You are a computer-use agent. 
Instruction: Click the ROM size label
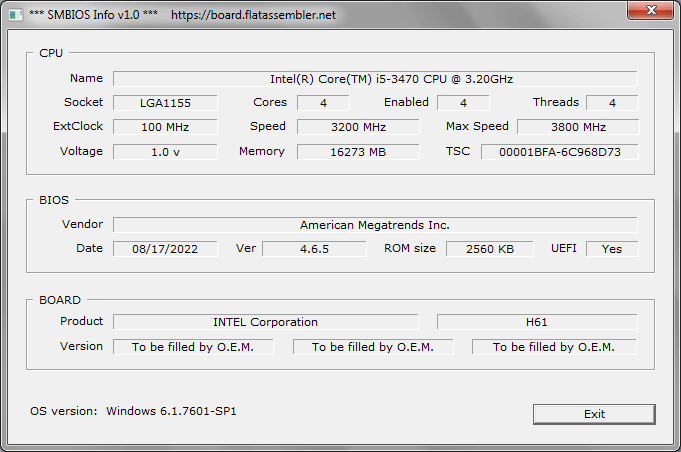click(x=410, y=248)
